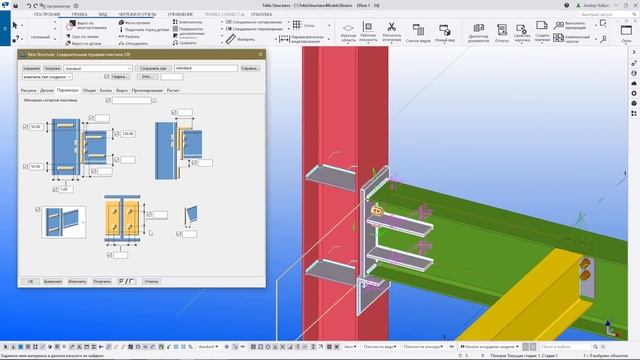
Task: Switch to the ПОСТРОЕНИЕ ribbon tab
Action: pyautogui.click(x=47, y=14)
